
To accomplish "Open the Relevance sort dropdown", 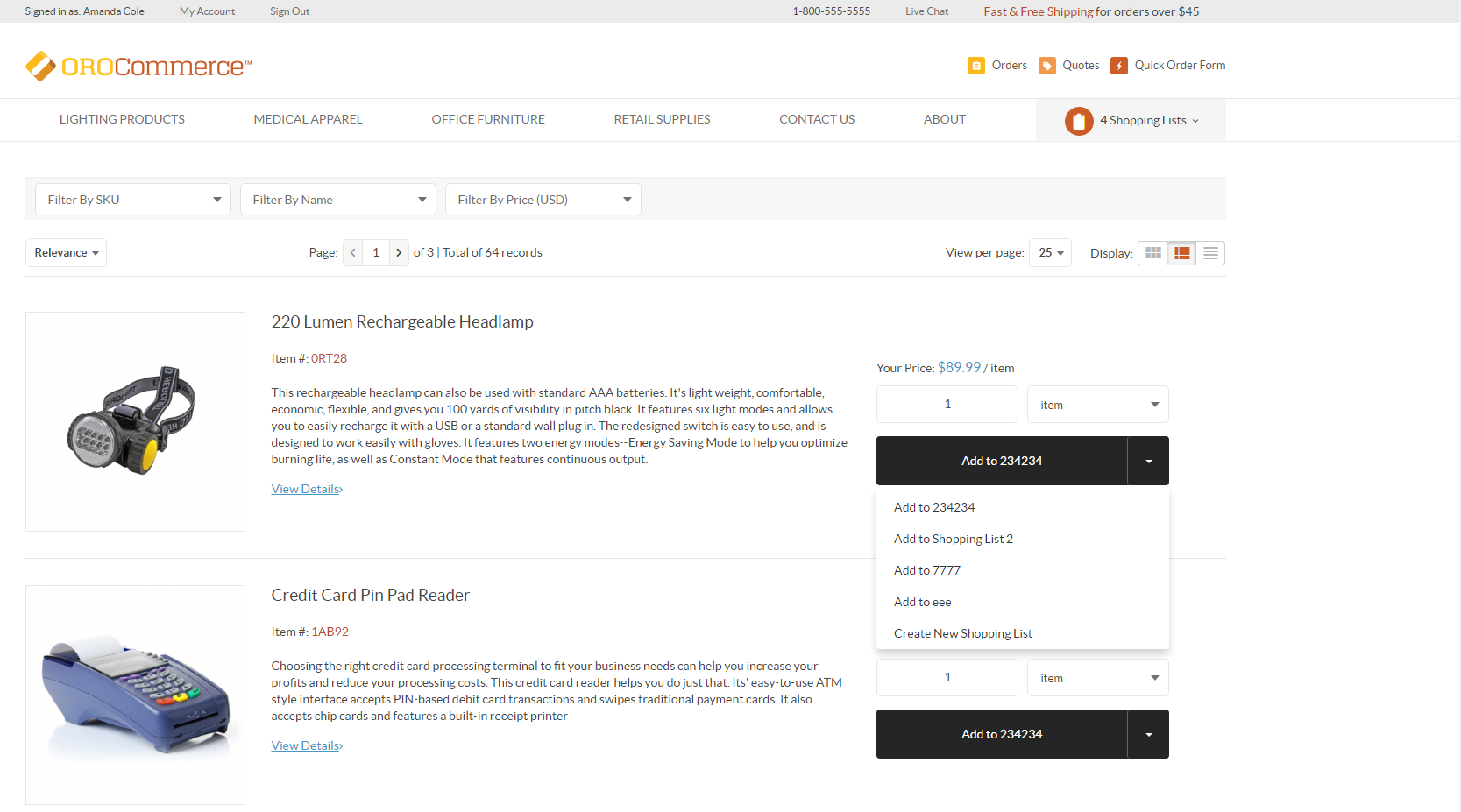I will 66,252.
